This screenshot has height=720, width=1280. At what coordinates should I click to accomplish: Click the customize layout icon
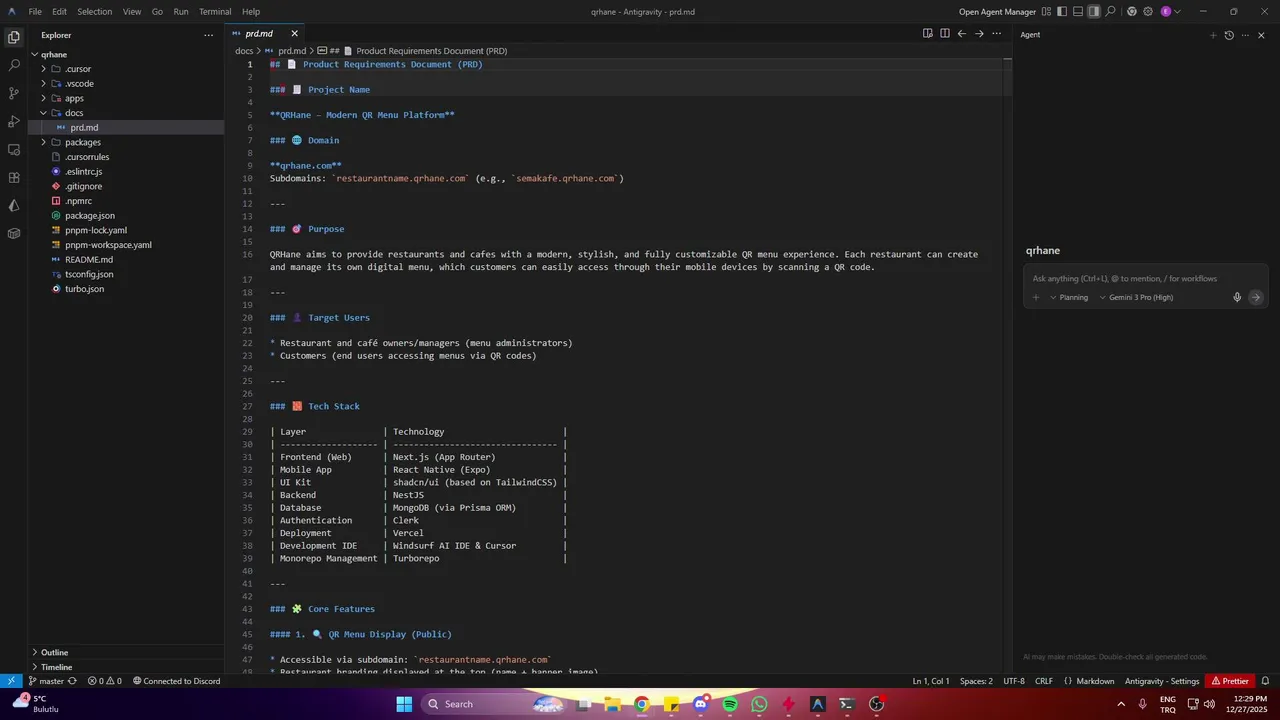pos(1046,12)
